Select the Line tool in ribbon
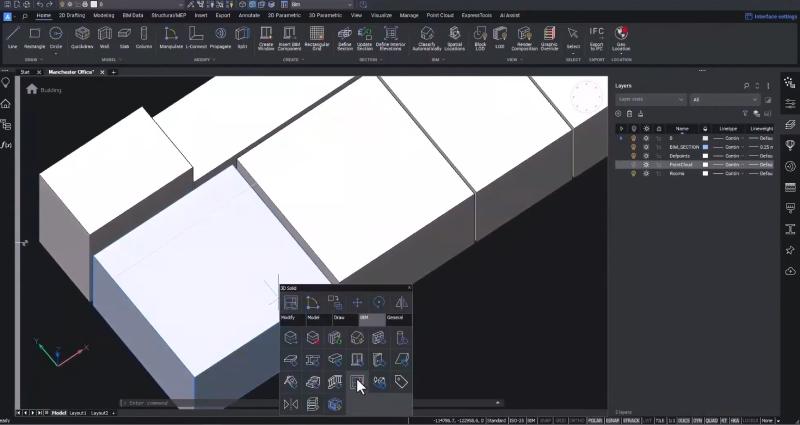The width and height of the screenshot is (800, 425). click(x=13, y=38)
